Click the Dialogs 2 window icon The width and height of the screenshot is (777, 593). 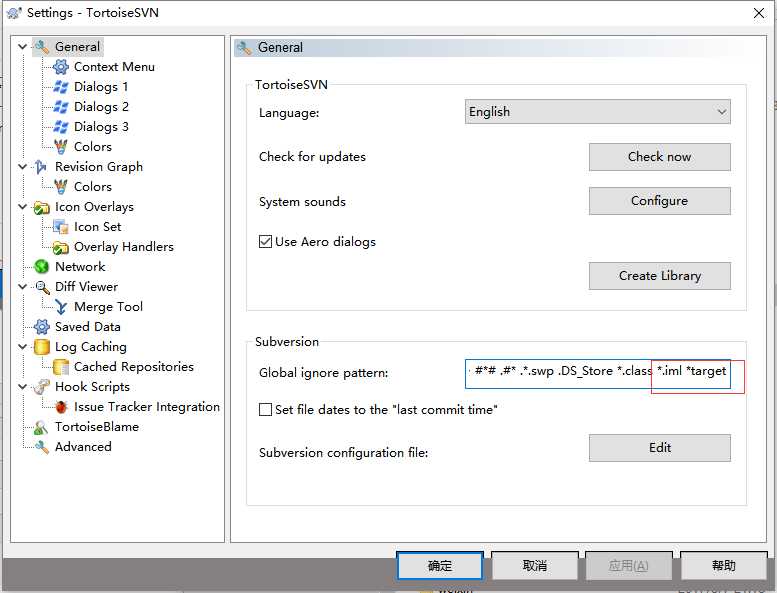pos(61,107)
